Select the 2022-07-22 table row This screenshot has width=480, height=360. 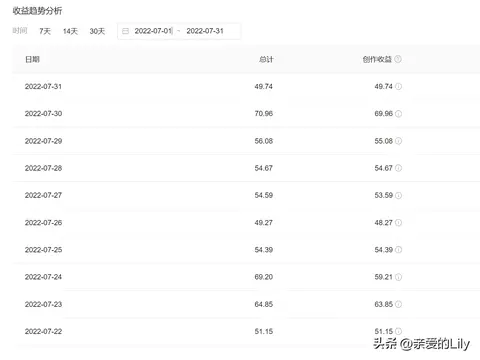click(246, 331)
